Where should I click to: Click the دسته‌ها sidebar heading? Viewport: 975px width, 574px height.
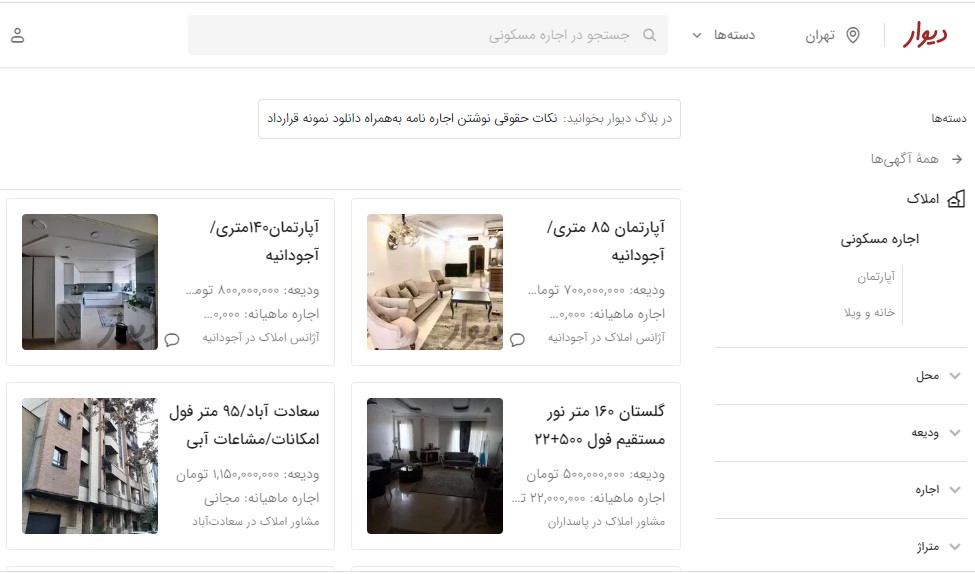(x=949, y=118)
